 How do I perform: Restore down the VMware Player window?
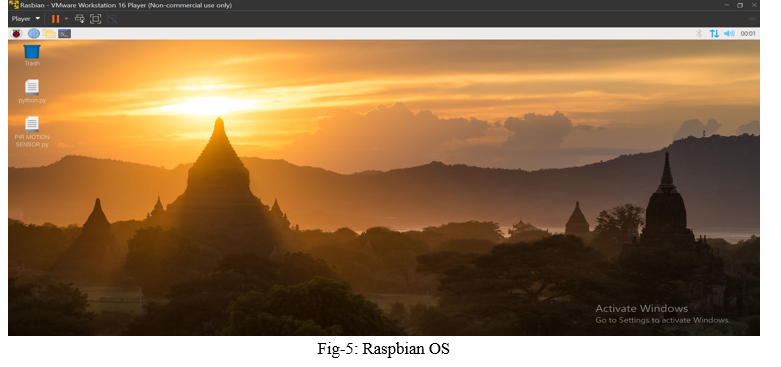tap(740, 5)
